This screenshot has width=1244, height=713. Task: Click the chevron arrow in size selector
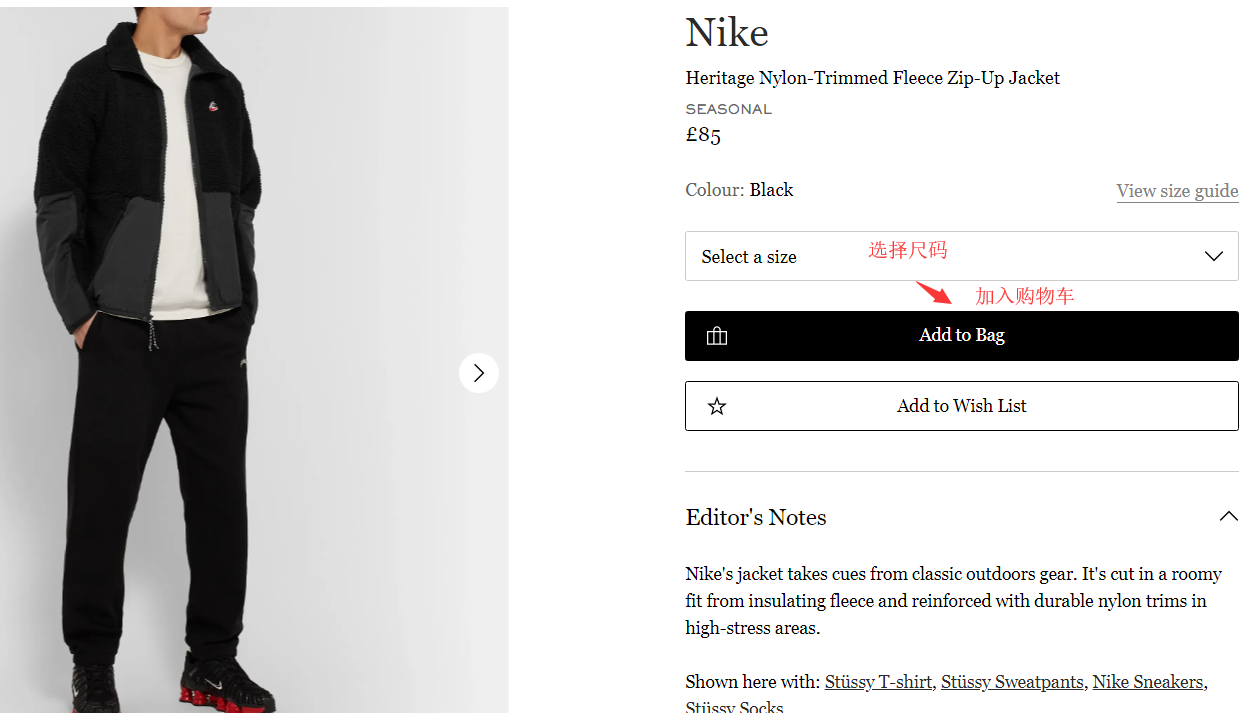1214,256
